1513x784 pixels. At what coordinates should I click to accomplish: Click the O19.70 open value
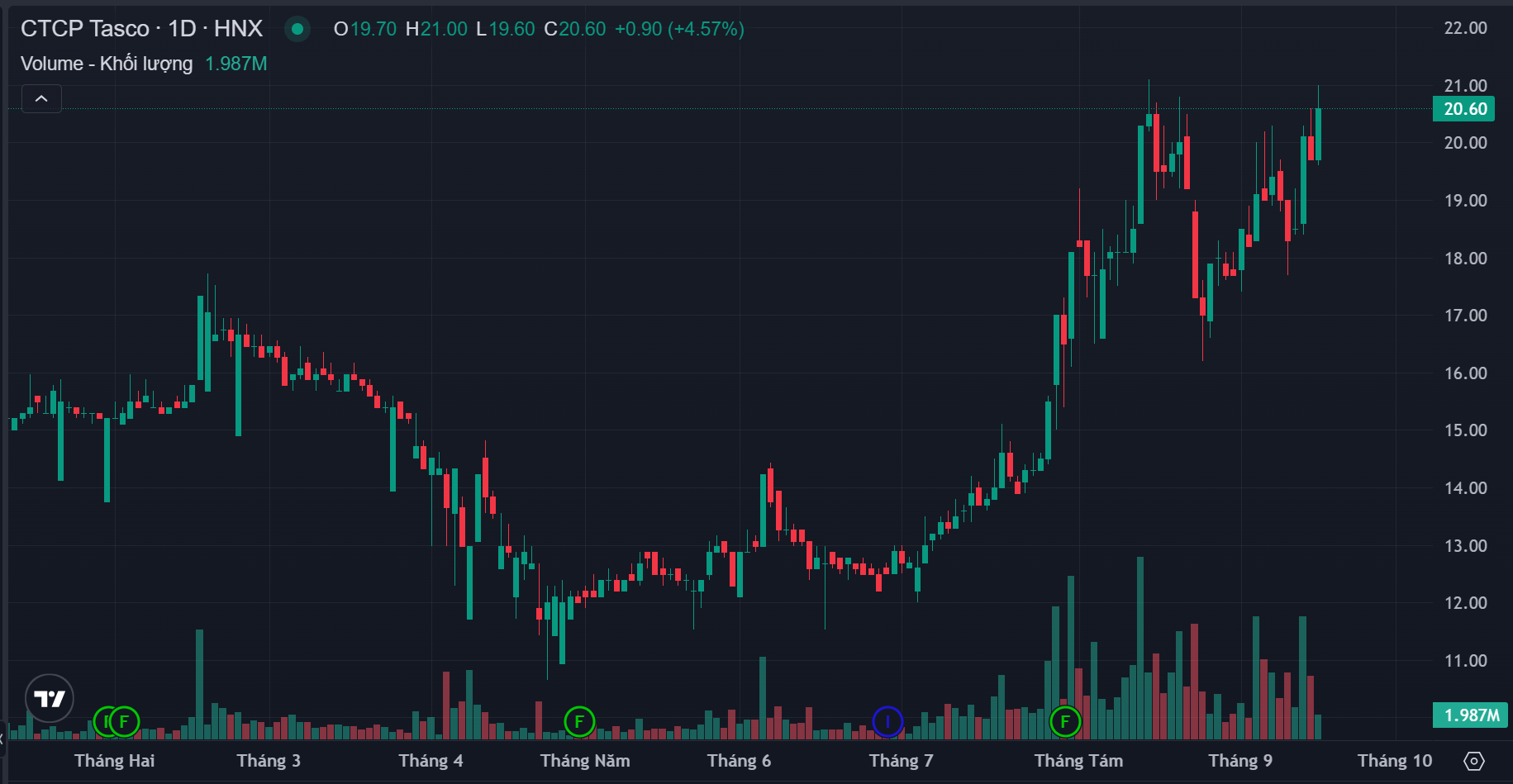[365, 29]
